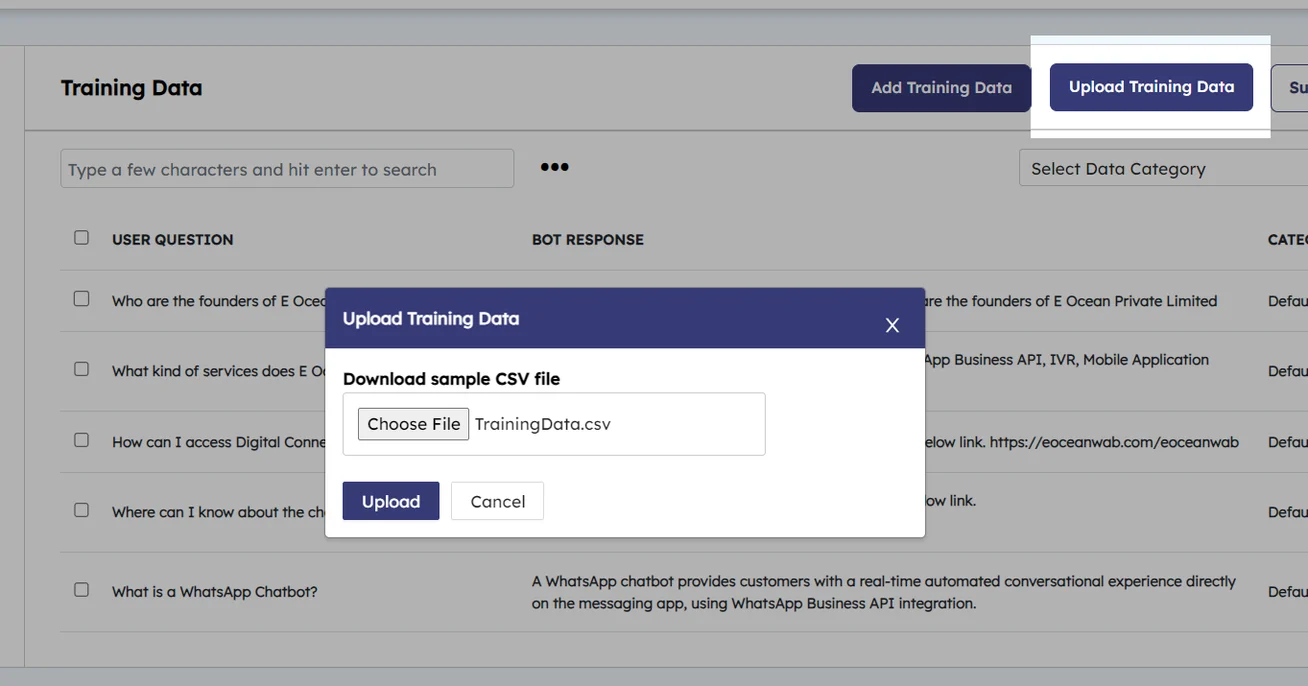The image size is (1308, 686).
Task: Open the 'What is a WhatsApp Chatbot?' question
Action: (x=214, y=592)
